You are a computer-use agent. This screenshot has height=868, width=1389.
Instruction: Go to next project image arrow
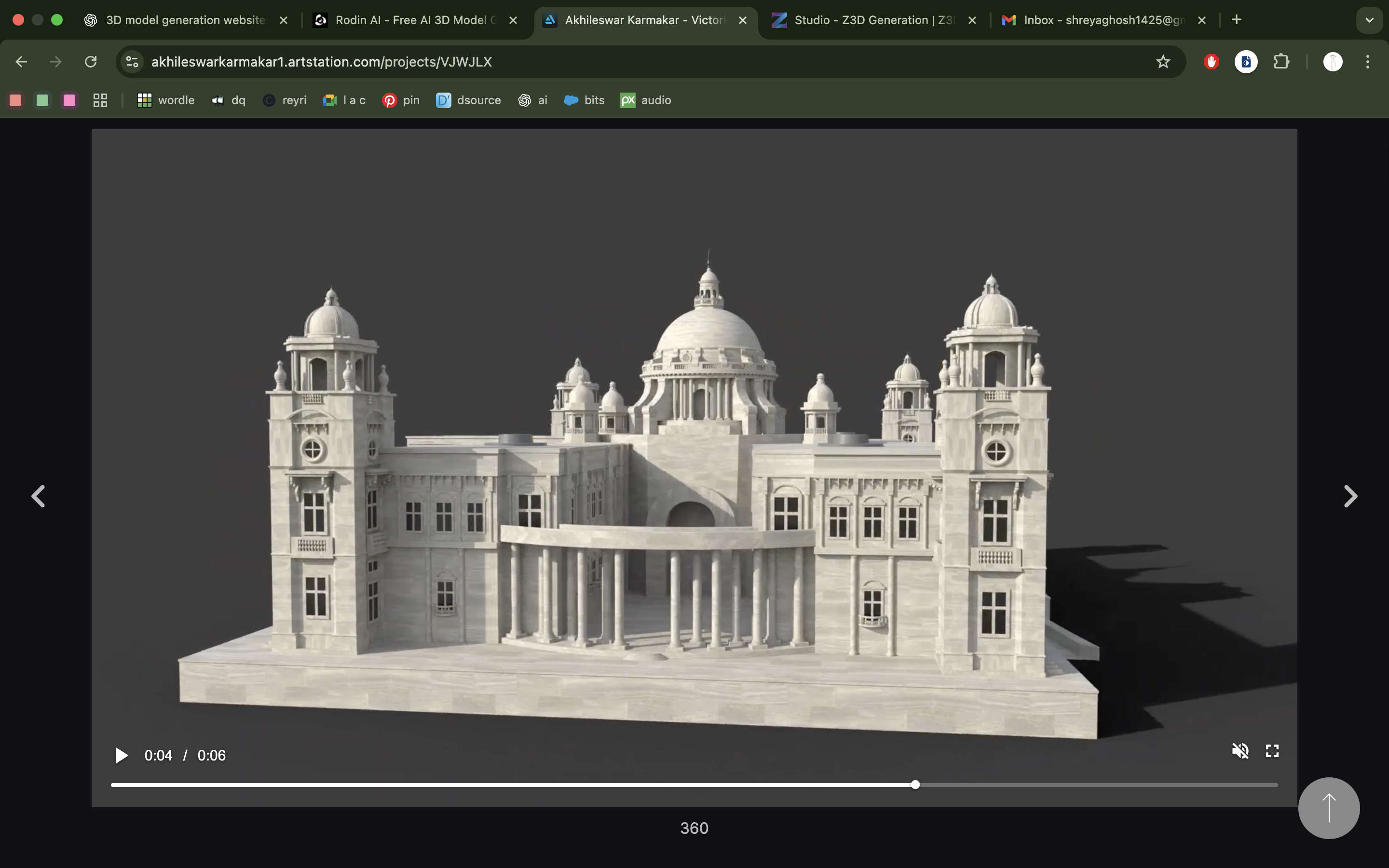[x=1350, y=497]
